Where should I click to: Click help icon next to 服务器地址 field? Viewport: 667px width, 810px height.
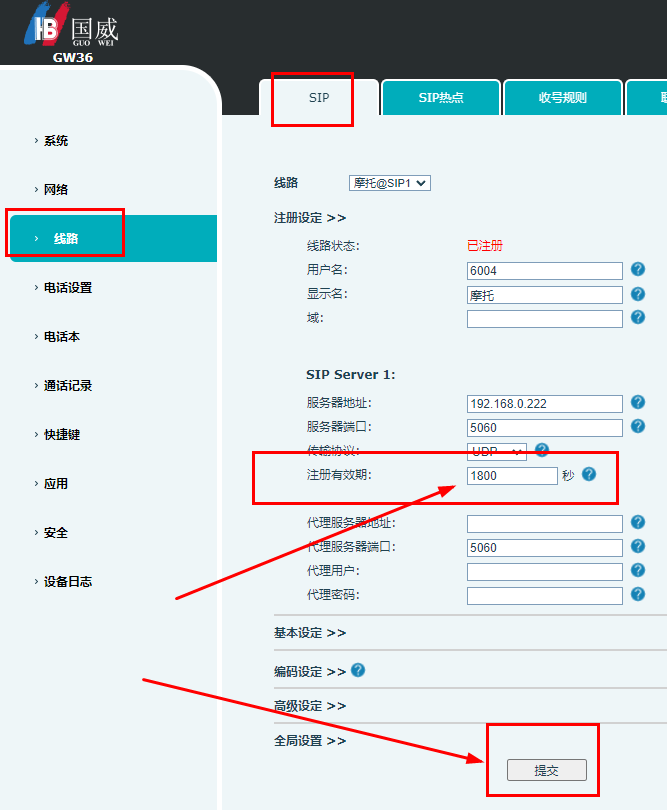point(638,403)
